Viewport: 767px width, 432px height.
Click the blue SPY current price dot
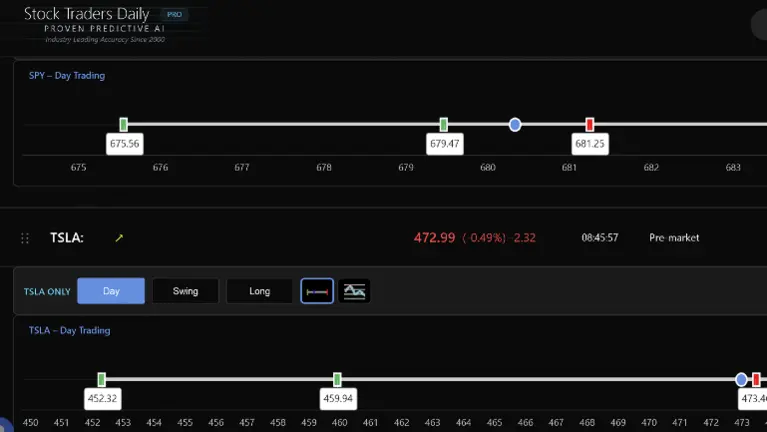click(x=515, y=125)
